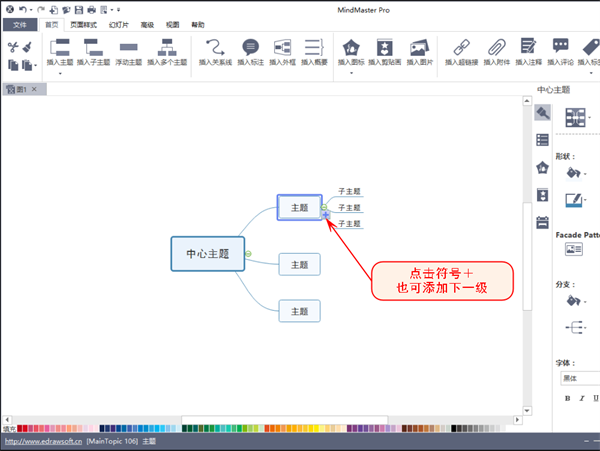Image resolution: width=600 pixels, height=451 pixels.
Task: Click Insert Mark icon (插入图标) button
Action: click(x=351, y=47)
